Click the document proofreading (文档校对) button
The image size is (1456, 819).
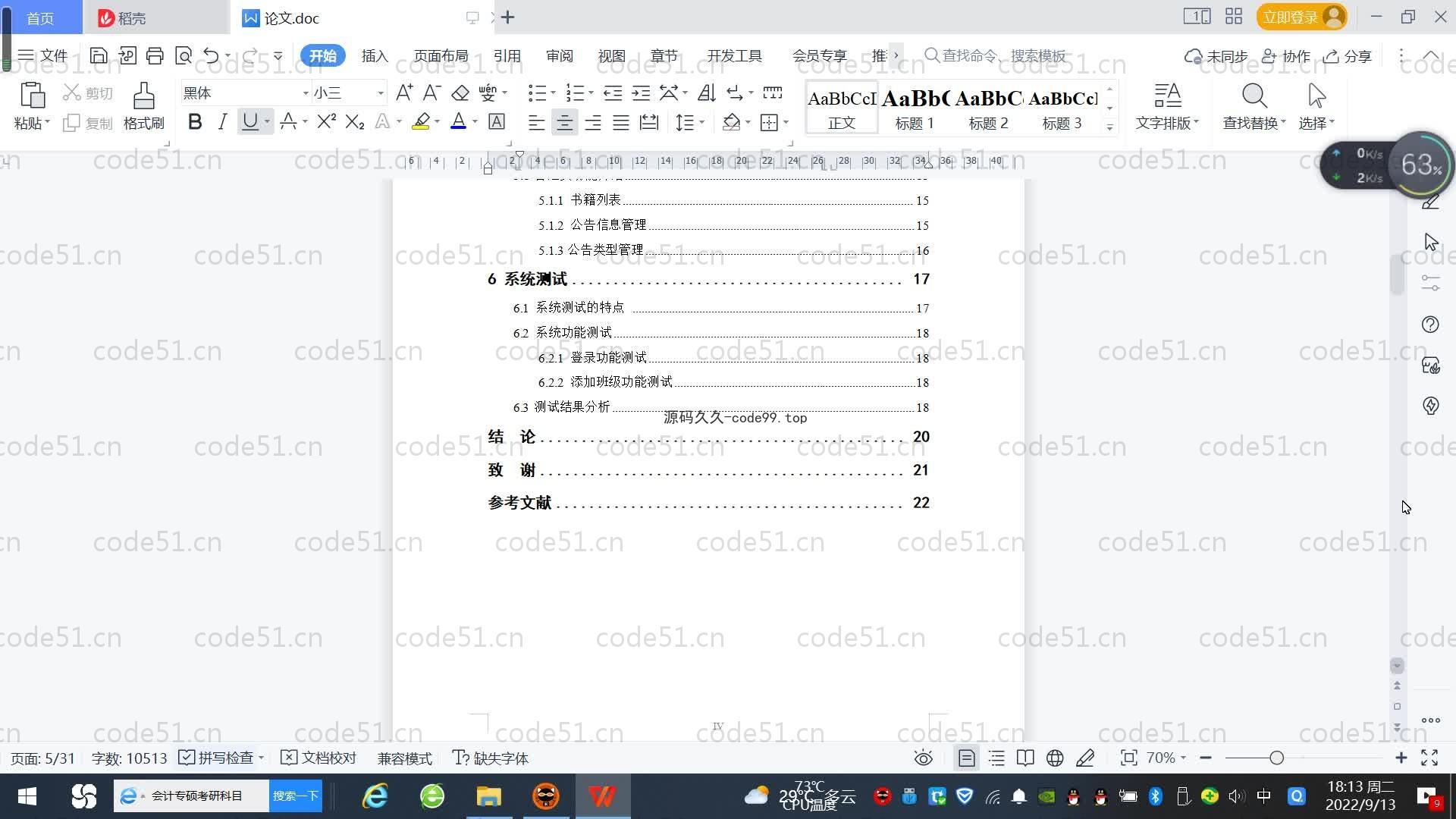pyautogui.click(x=318, y=758)
